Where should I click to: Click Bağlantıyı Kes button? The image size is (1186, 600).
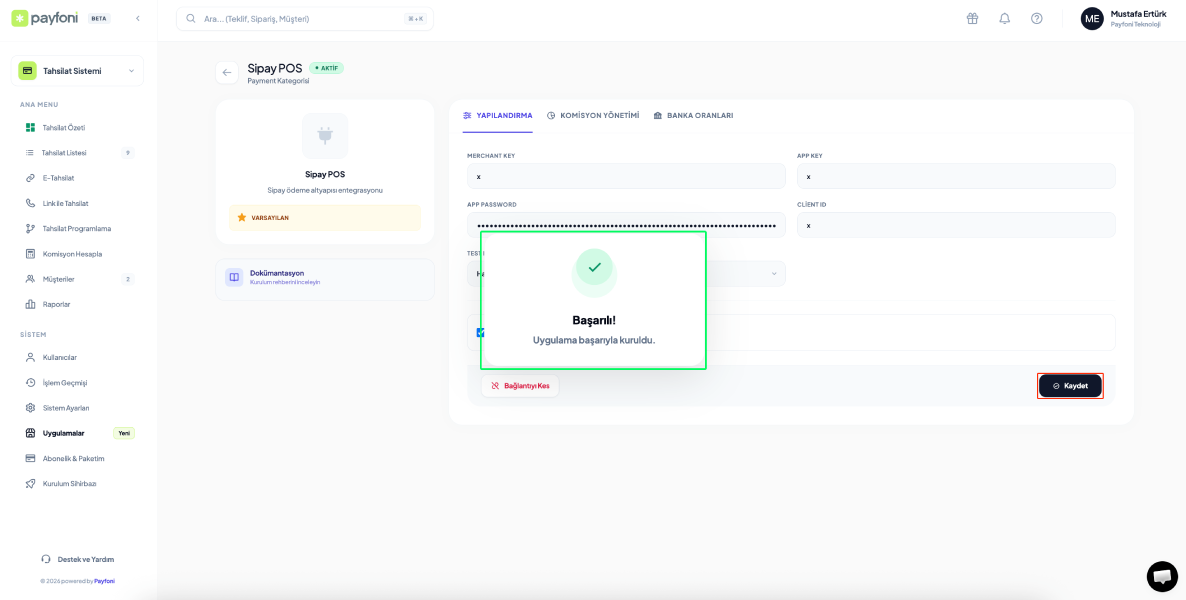tap(520, 386)
